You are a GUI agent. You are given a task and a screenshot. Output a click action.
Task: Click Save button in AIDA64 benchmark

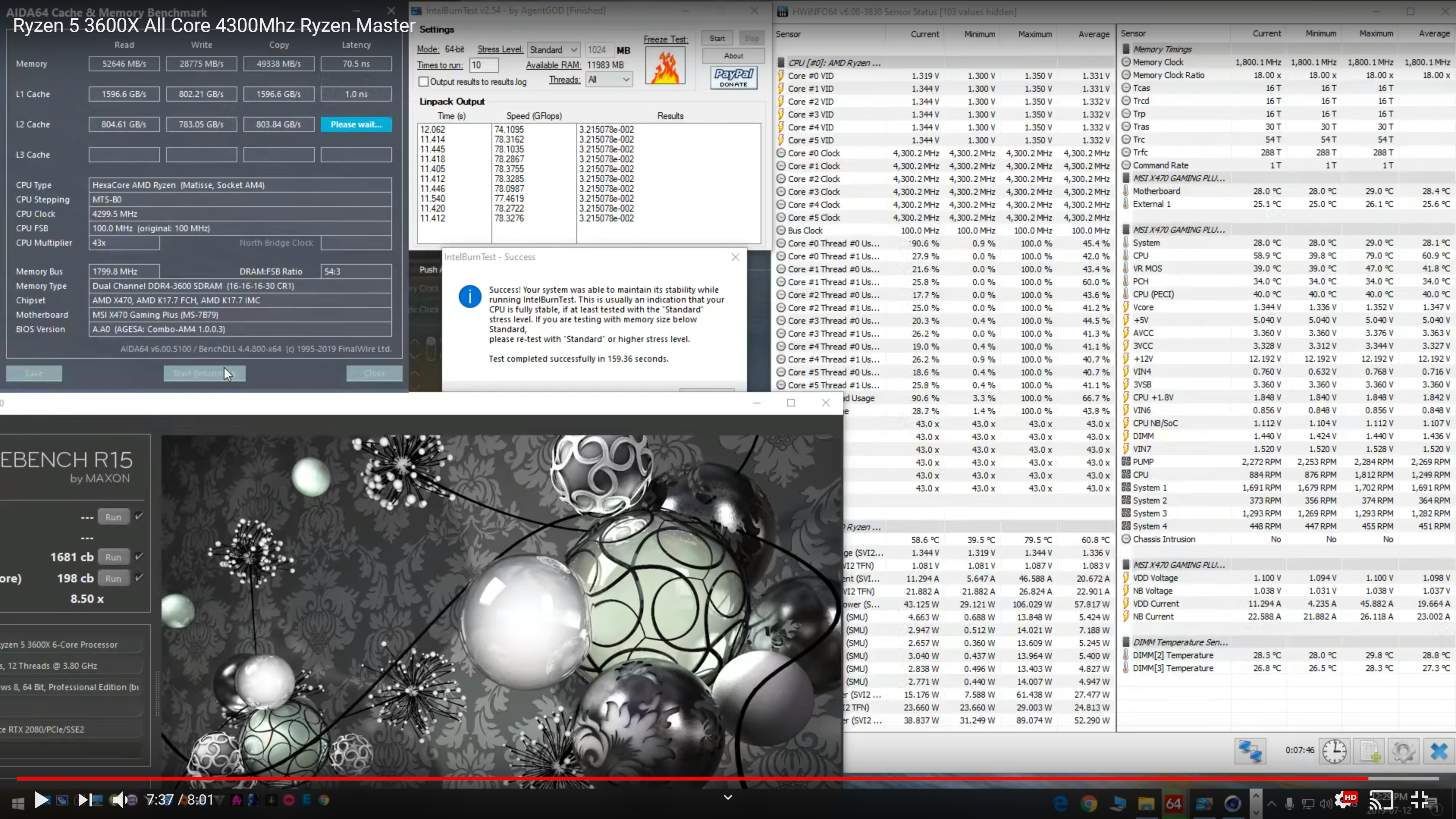coord(34,373)
